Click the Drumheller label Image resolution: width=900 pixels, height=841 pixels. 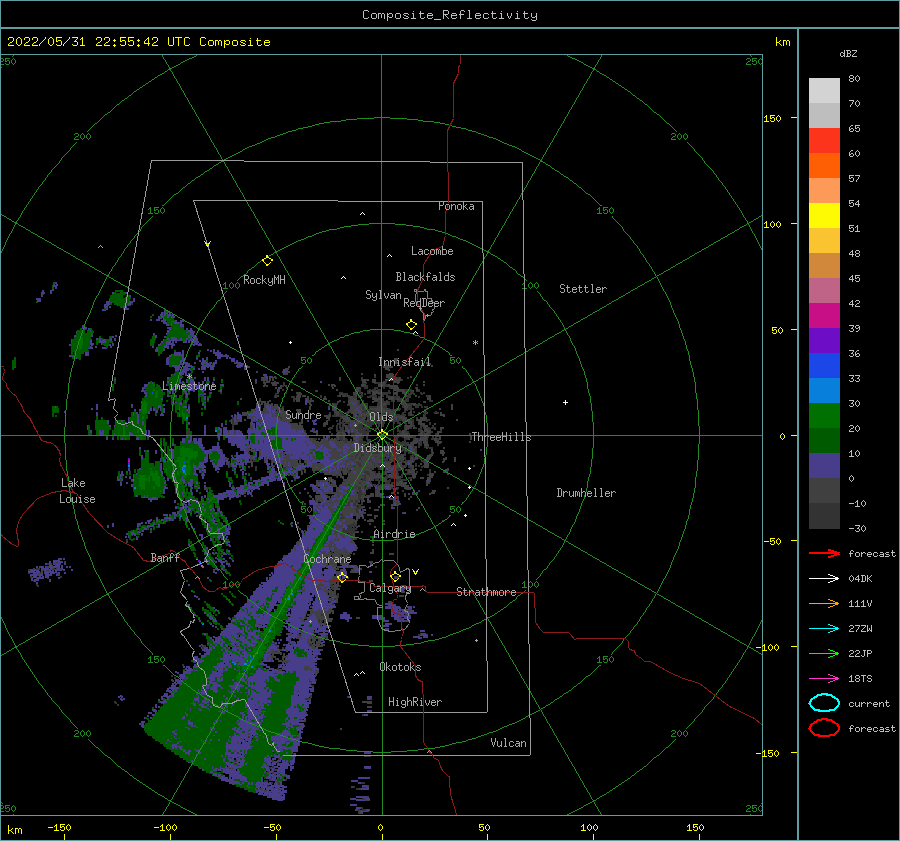[x=586, y=493]
